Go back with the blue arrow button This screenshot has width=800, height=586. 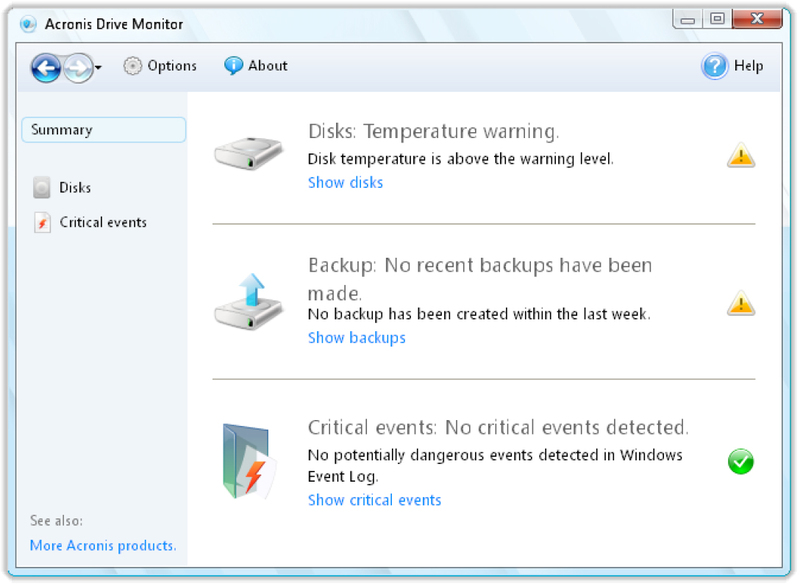[46, 67]
